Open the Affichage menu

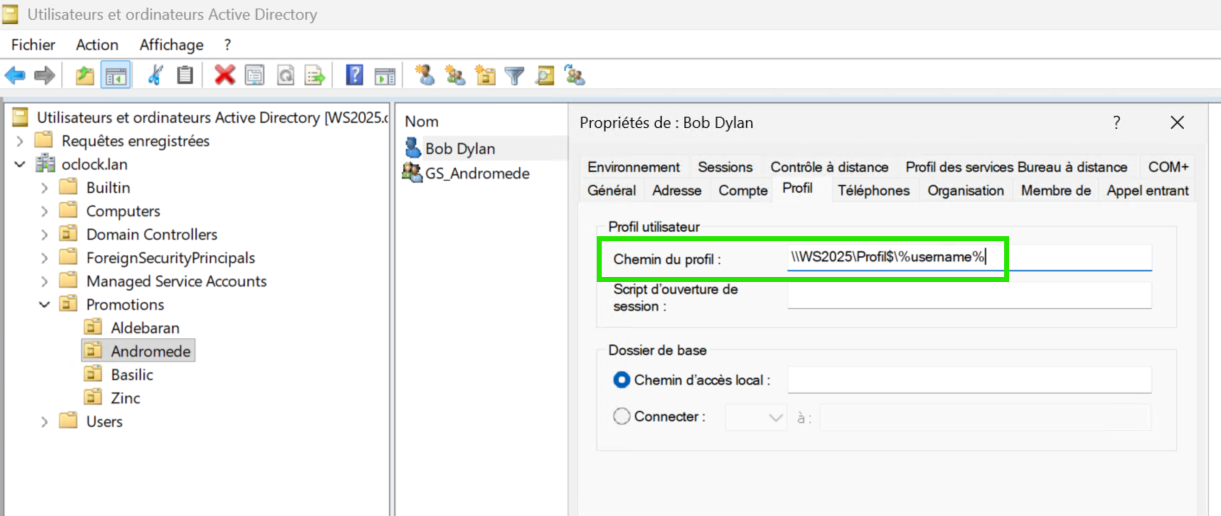pyautogui.click(x=171, y=45)
